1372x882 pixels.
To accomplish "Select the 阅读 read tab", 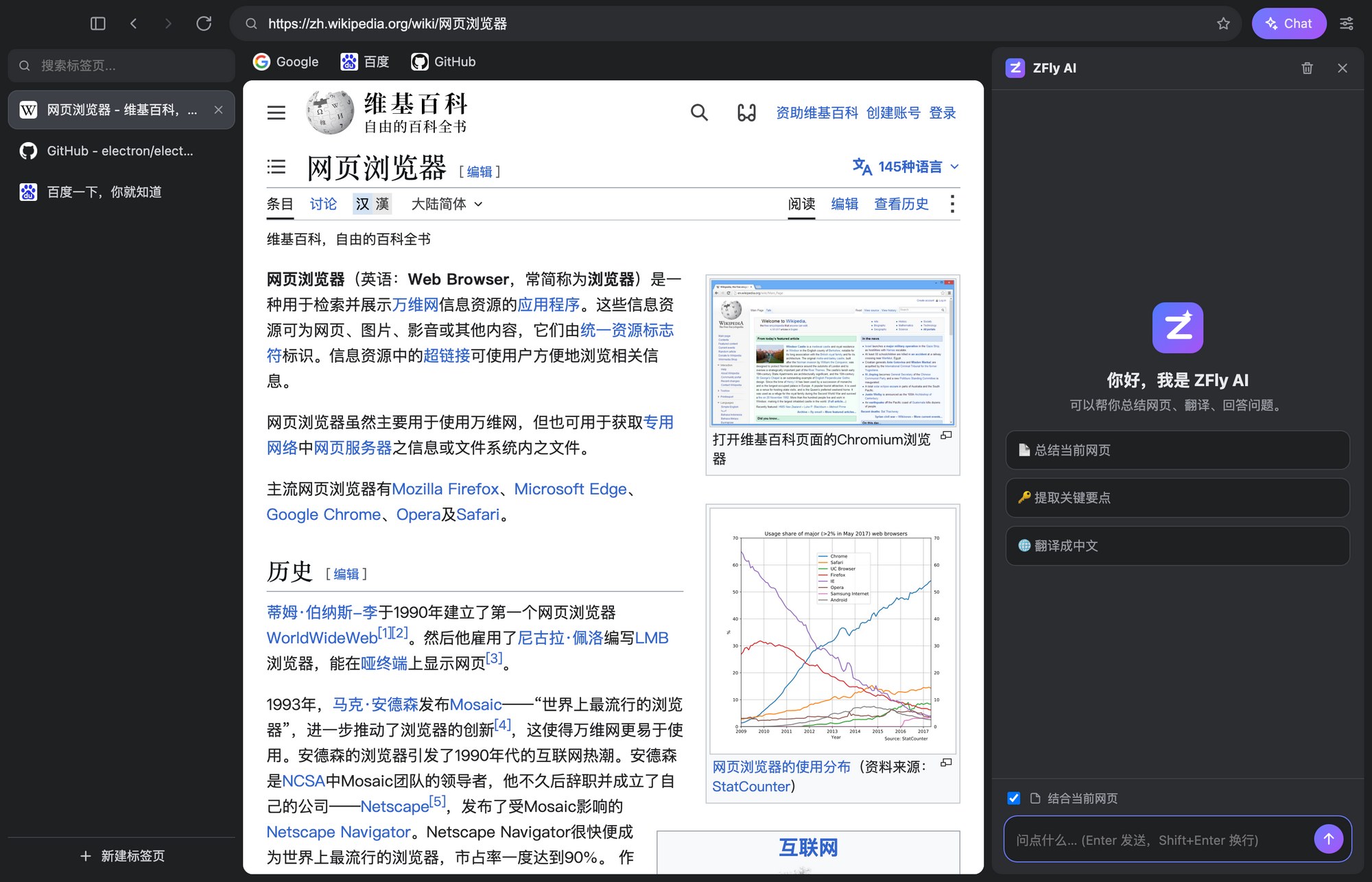I will pos(801,204).
